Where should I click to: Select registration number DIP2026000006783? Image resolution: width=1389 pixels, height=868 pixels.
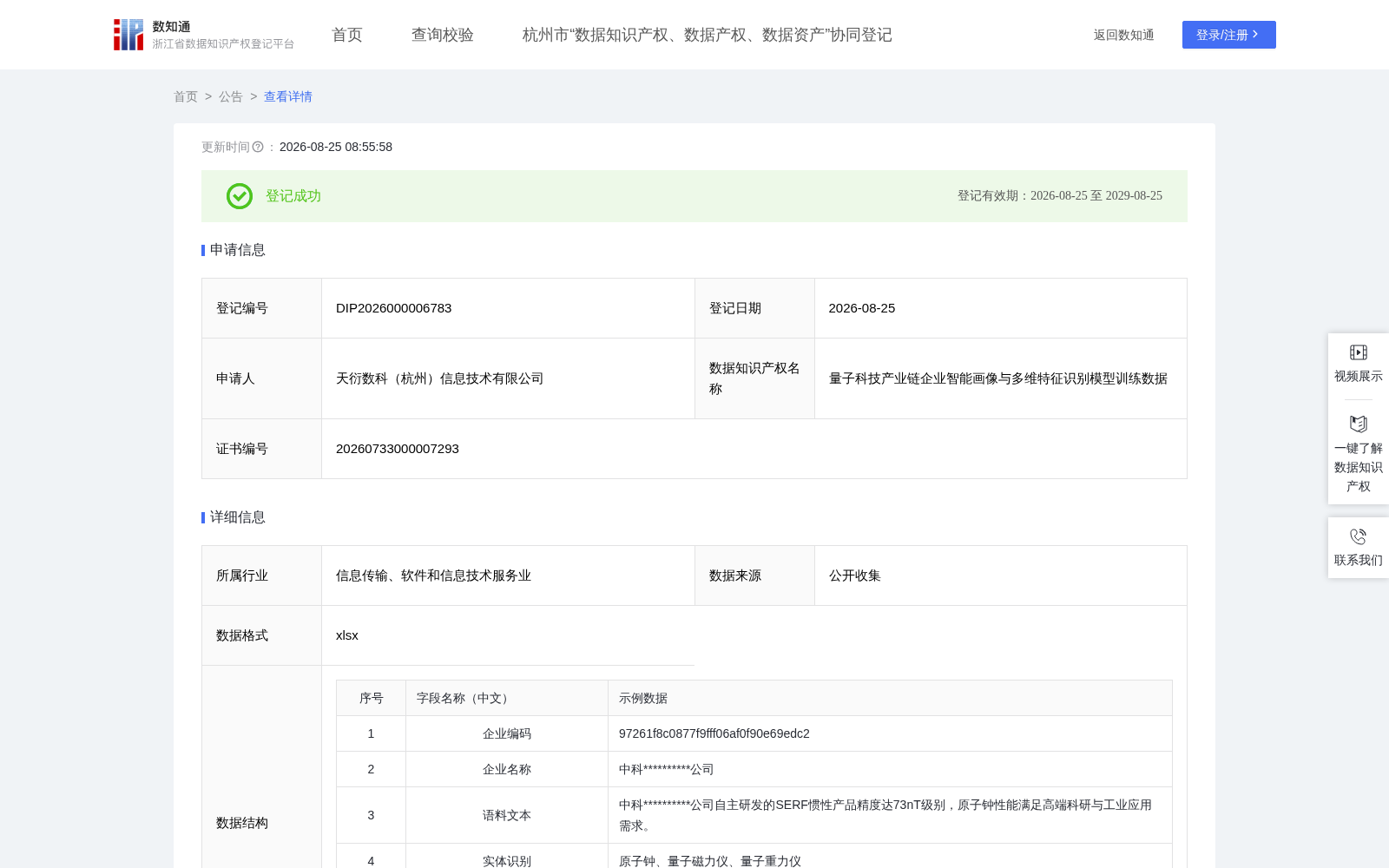tap(394, 308)
